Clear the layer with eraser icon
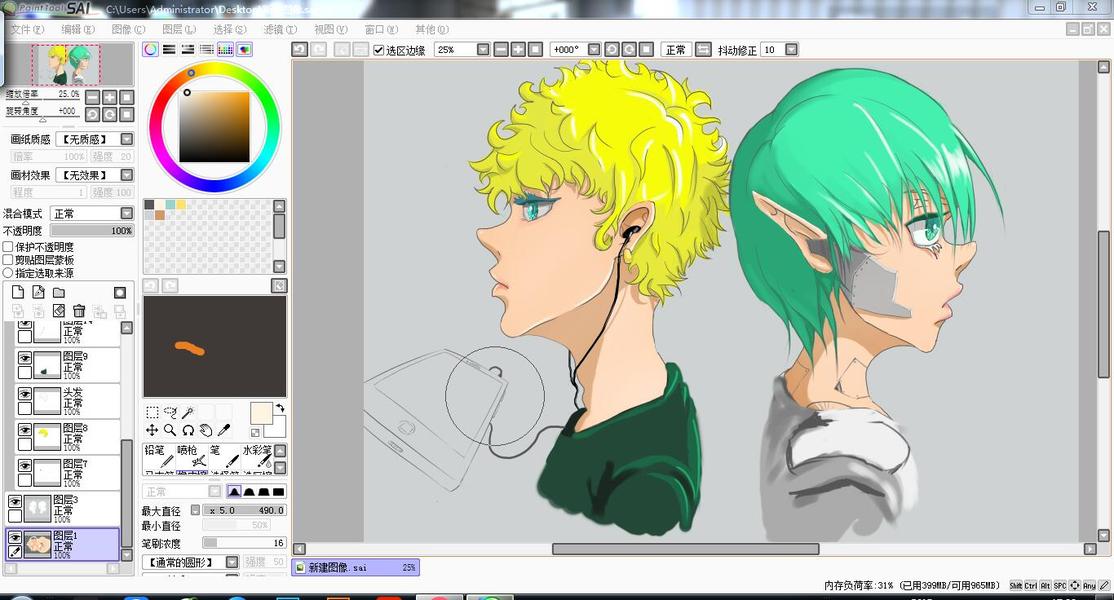Image resolution: width=1114 pixels, height=600 pixels. (x=59, y=310)
